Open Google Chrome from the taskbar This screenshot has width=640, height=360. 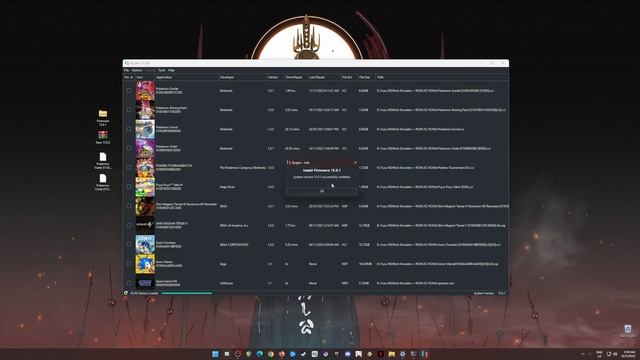point(271,354)
